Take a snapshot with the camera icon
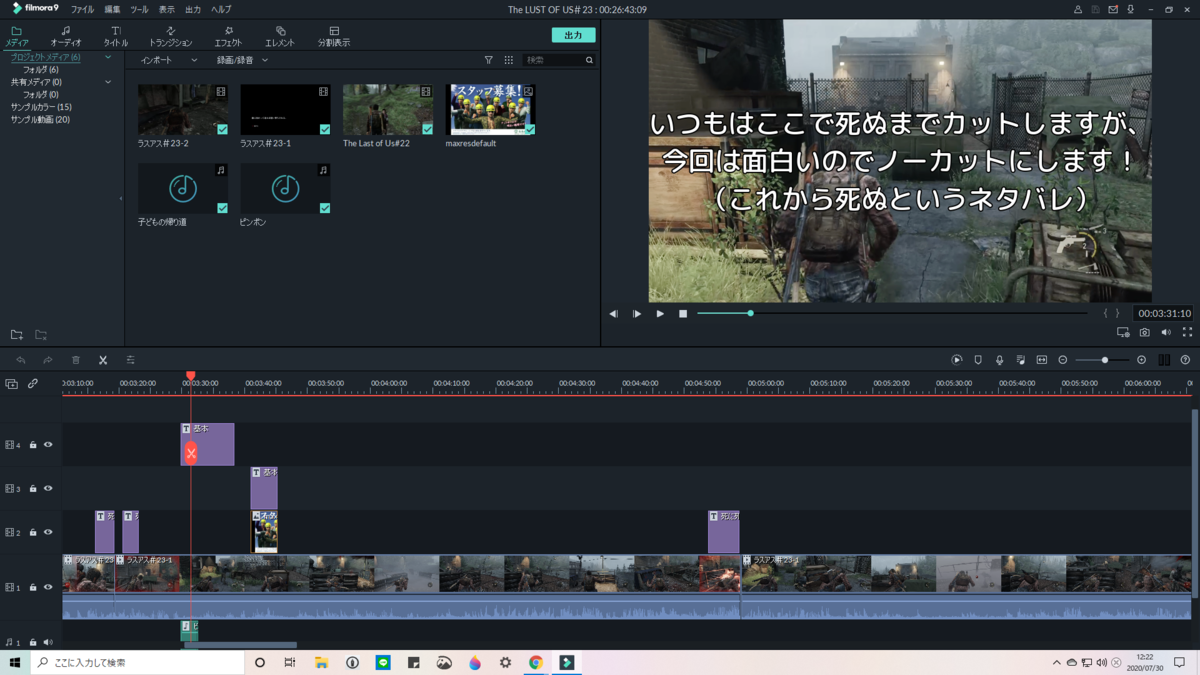Viewport: 1200px width, 675px height. point(1145,333)
